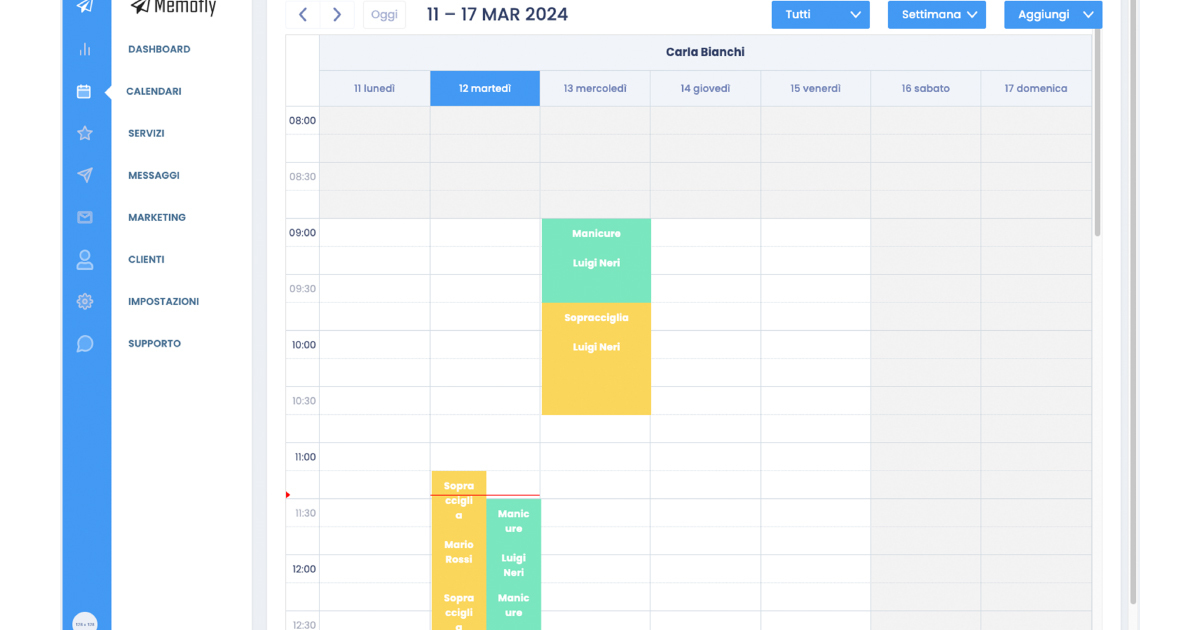The width and height of the screenshot is (1200, 630).
Task: Click the paper plane messages sidebar icon
Action: 85,175
